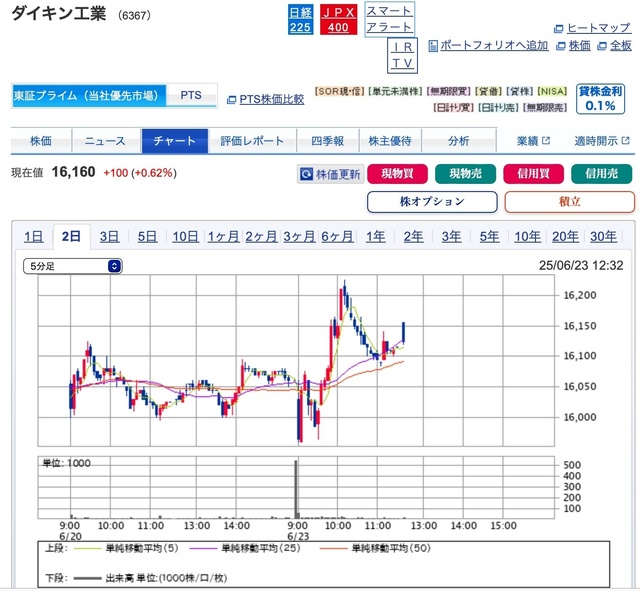Screen dimensions: 640x591
Task: Click the 現物買 button
Action: point(398,174)
